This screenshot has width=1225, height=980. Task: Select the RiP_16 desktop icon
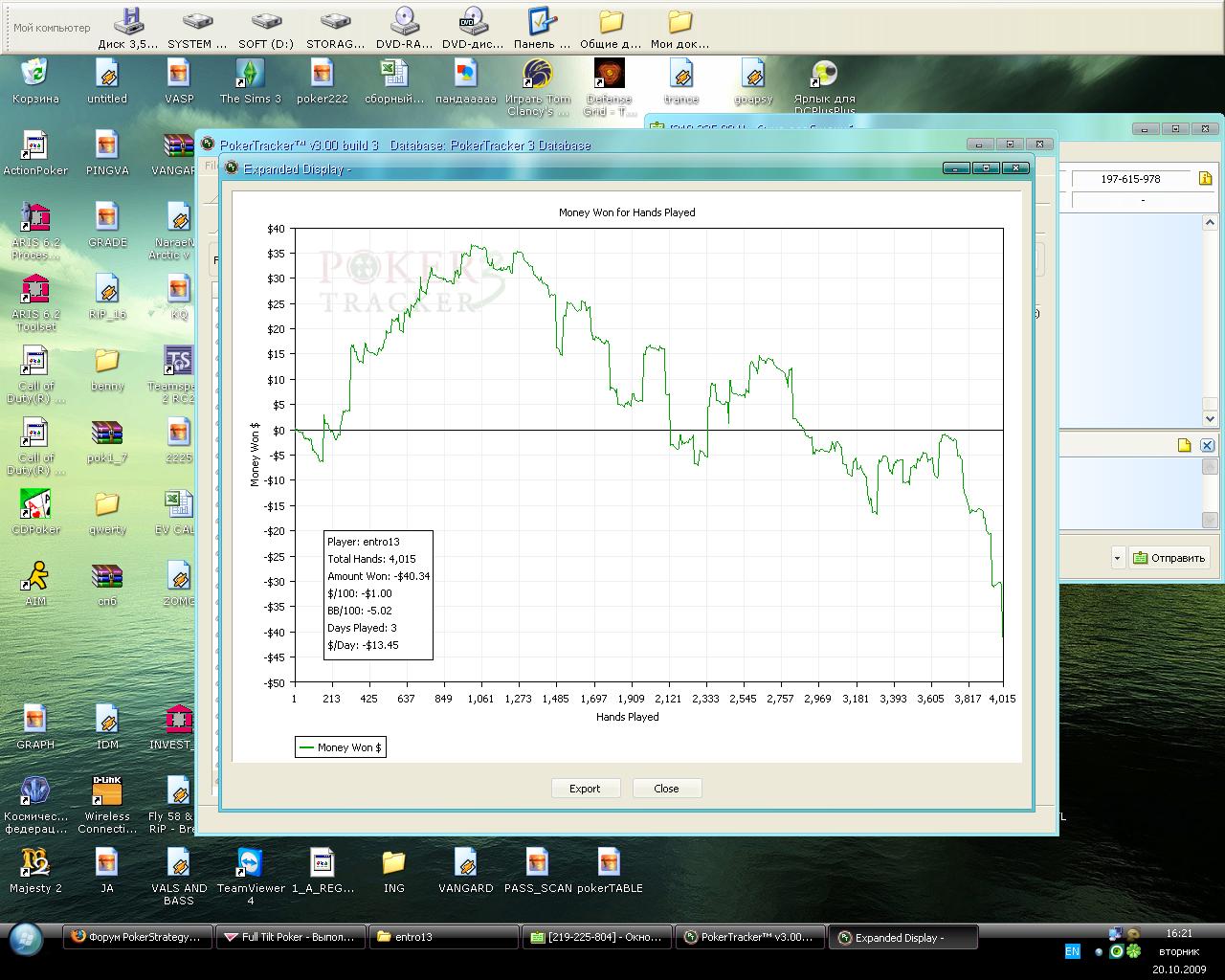pos(107,297)
